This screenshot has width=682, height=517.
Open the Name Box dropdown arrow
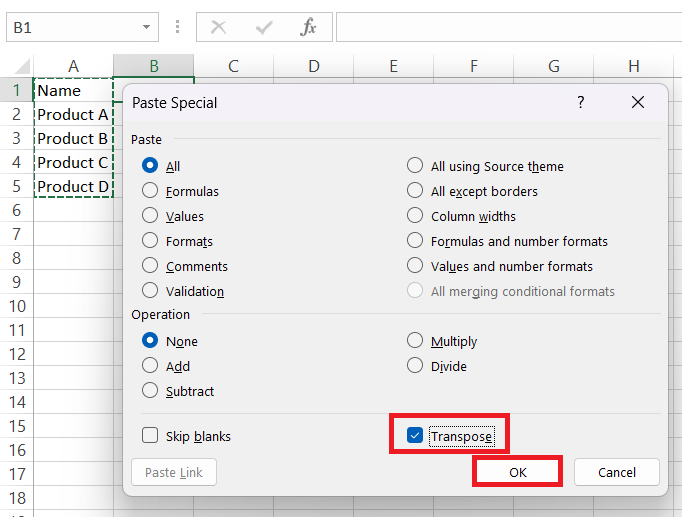tap(147, 27)
